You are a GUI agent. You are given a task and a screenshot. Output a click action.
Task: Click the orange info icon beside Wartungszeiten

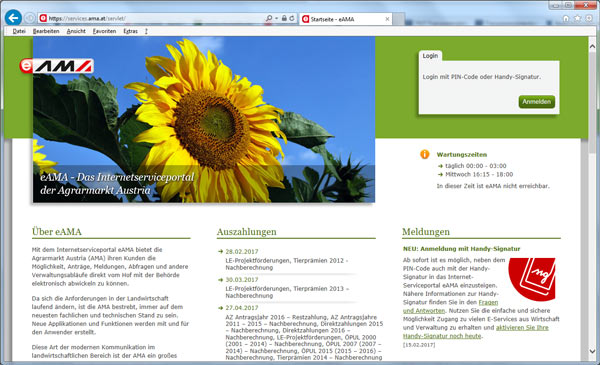[x=425, y=154]
